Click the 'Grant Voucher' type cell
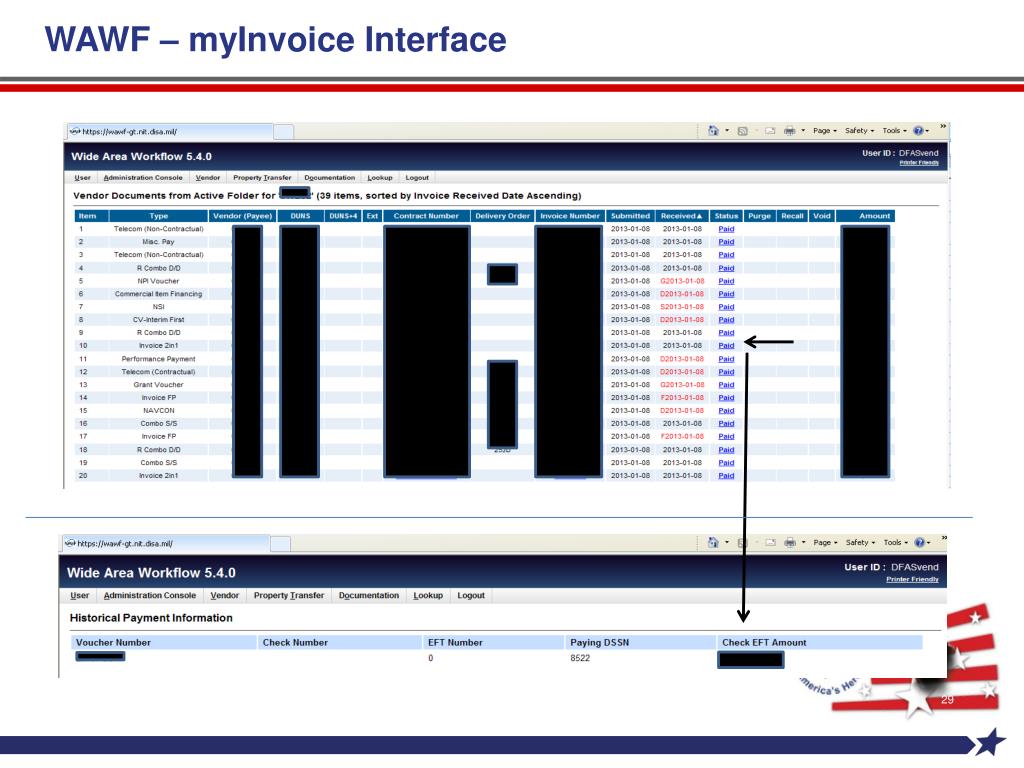 point(159,385)
